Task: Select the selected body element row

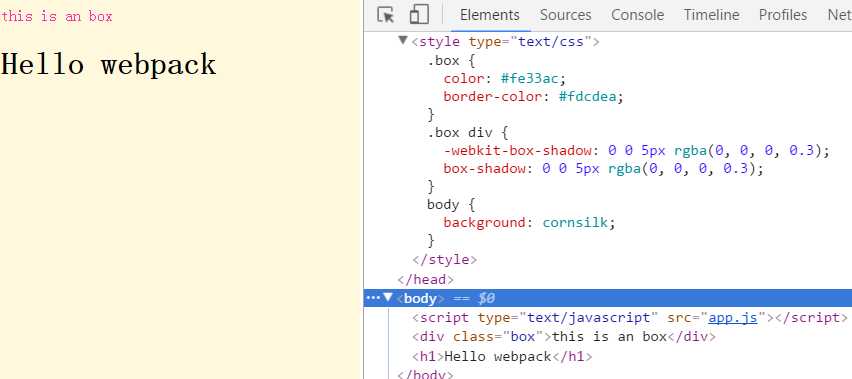Action: [x=607, y=298]
